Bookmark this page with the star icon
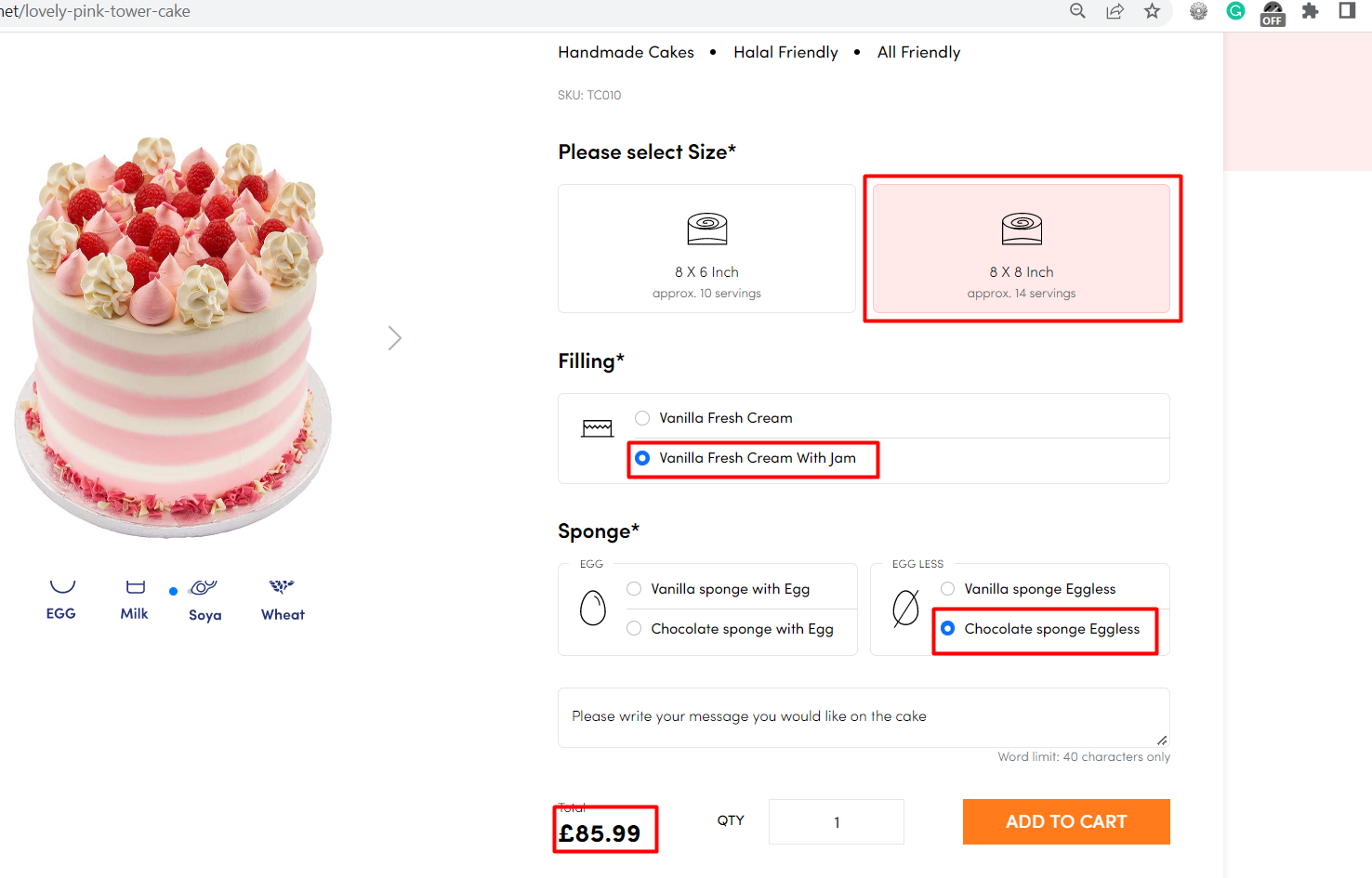 (x=1152, y=11)
